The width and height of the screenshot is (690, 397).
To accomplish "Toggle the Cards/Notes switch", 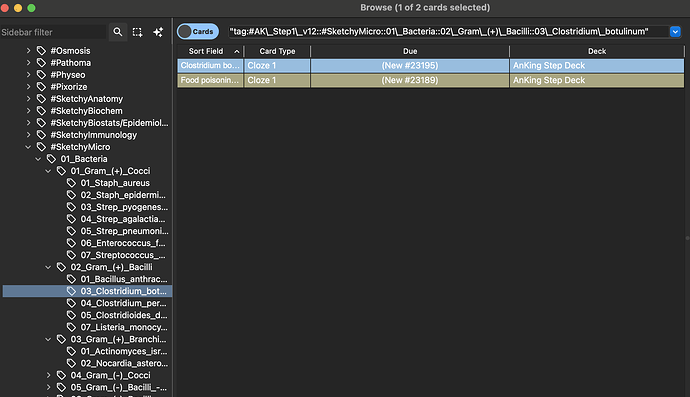I will pos(198,31).
